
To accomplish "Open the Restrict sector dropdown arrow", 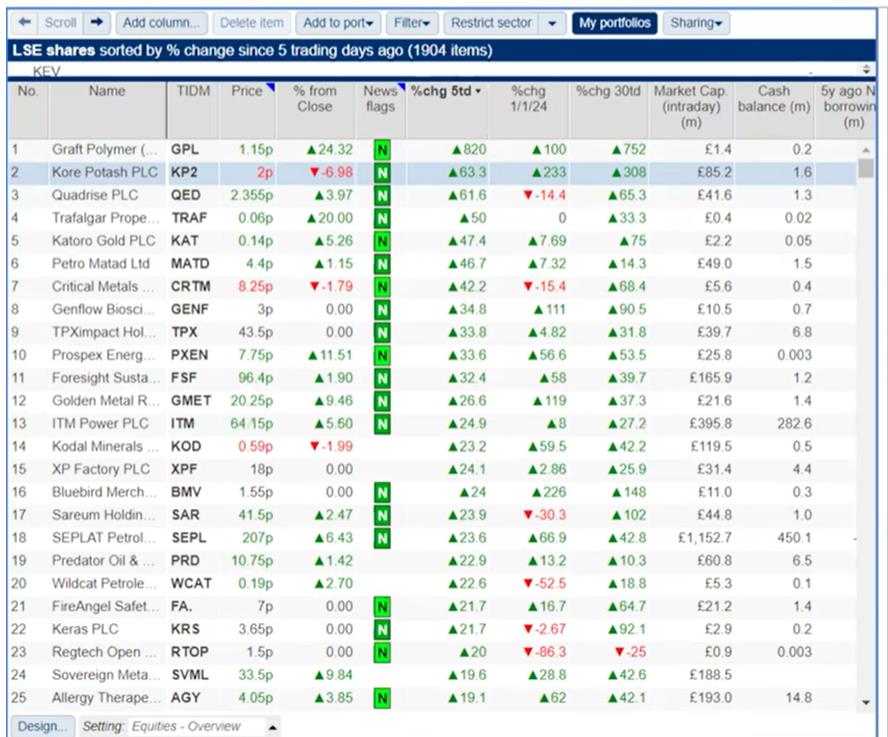I will click(x=552, y=23).
